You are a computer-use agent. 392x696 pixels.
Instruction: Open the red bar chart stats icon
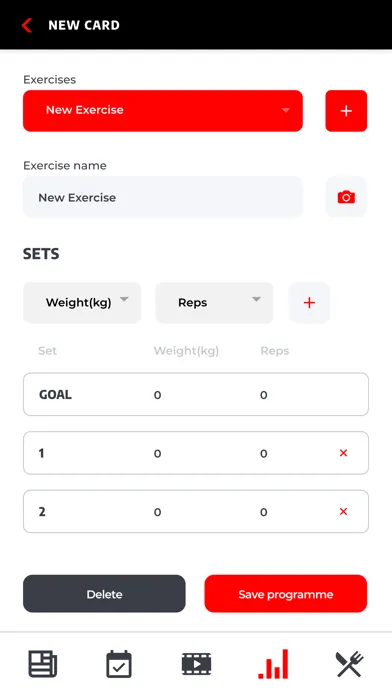[x=273, y=664]
